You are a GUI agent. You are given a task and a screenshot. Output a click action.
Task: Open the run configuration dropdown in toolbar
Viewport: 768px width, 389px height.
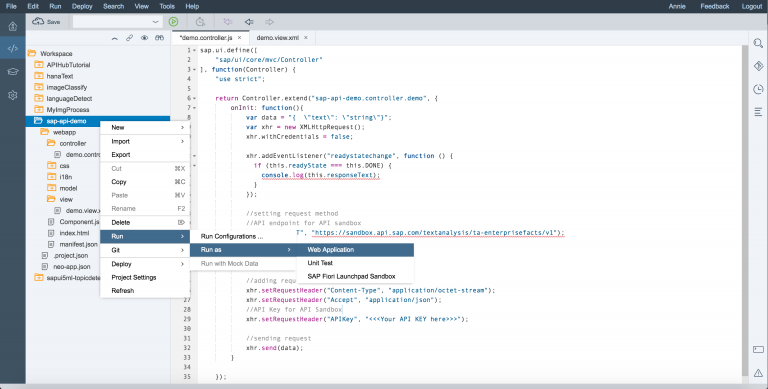click(118, 22)
